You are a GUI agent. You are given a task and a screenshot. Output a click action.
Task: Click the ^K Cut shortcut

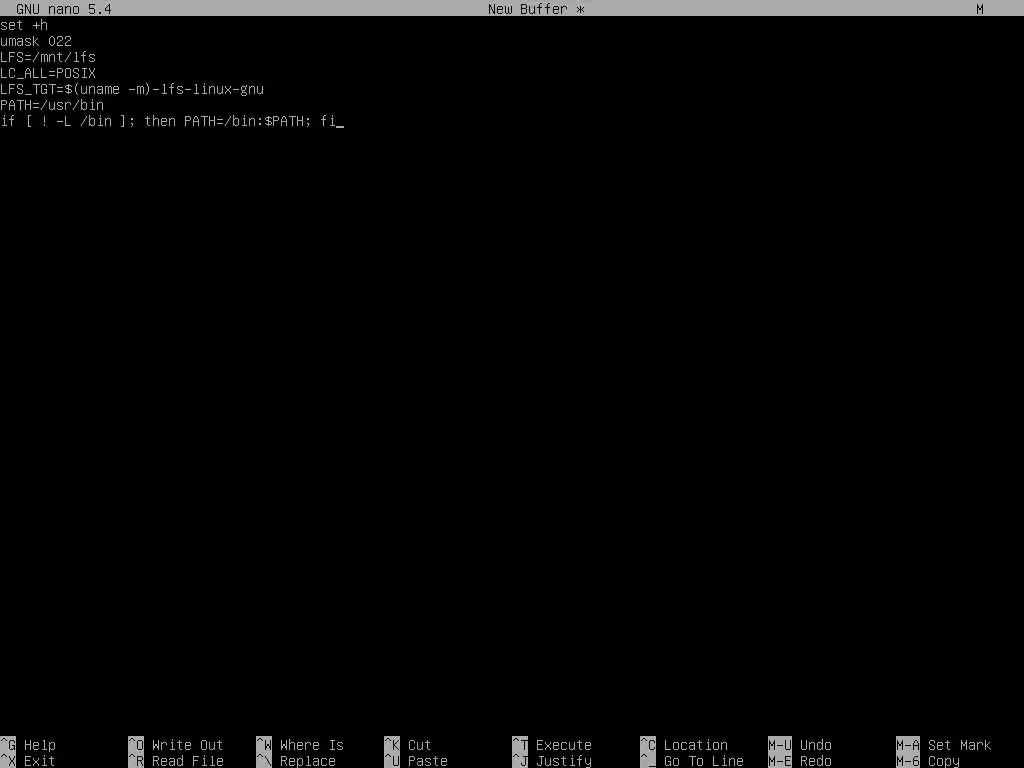[x=408, y=745]
